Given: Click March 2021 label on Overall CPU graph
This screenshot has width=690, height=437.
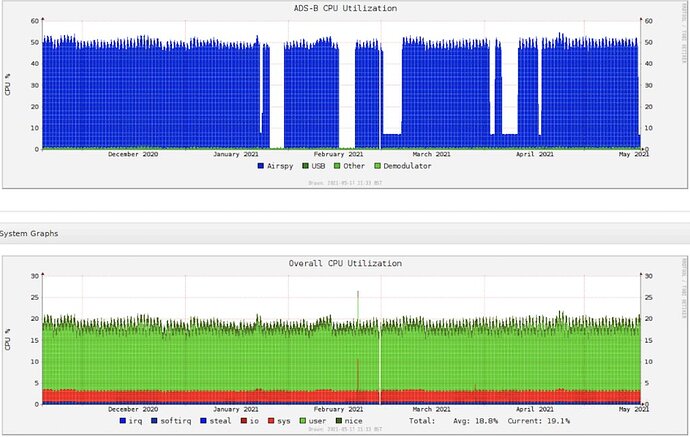Looking at the screenshot, I should (431, 409).
